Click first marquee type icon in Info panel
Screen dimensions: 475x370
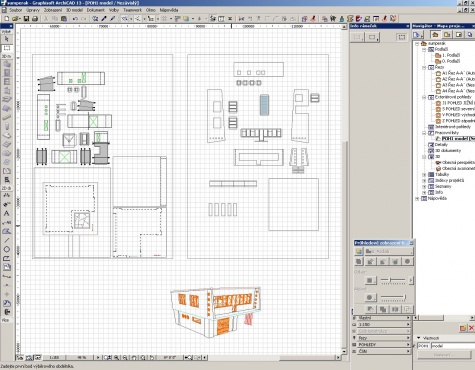click(358, 37)
